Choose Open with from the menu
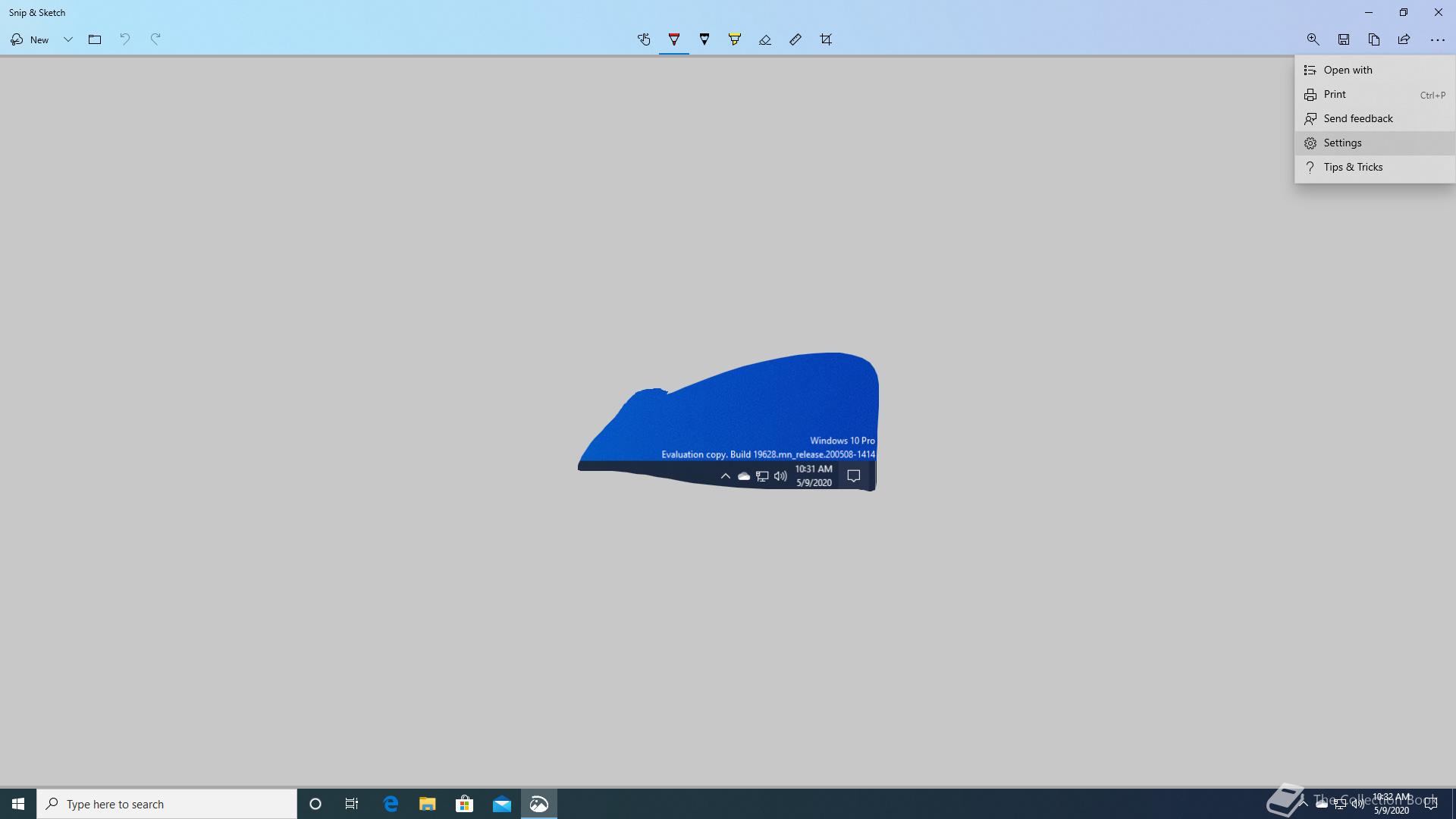 (1348, 70)
